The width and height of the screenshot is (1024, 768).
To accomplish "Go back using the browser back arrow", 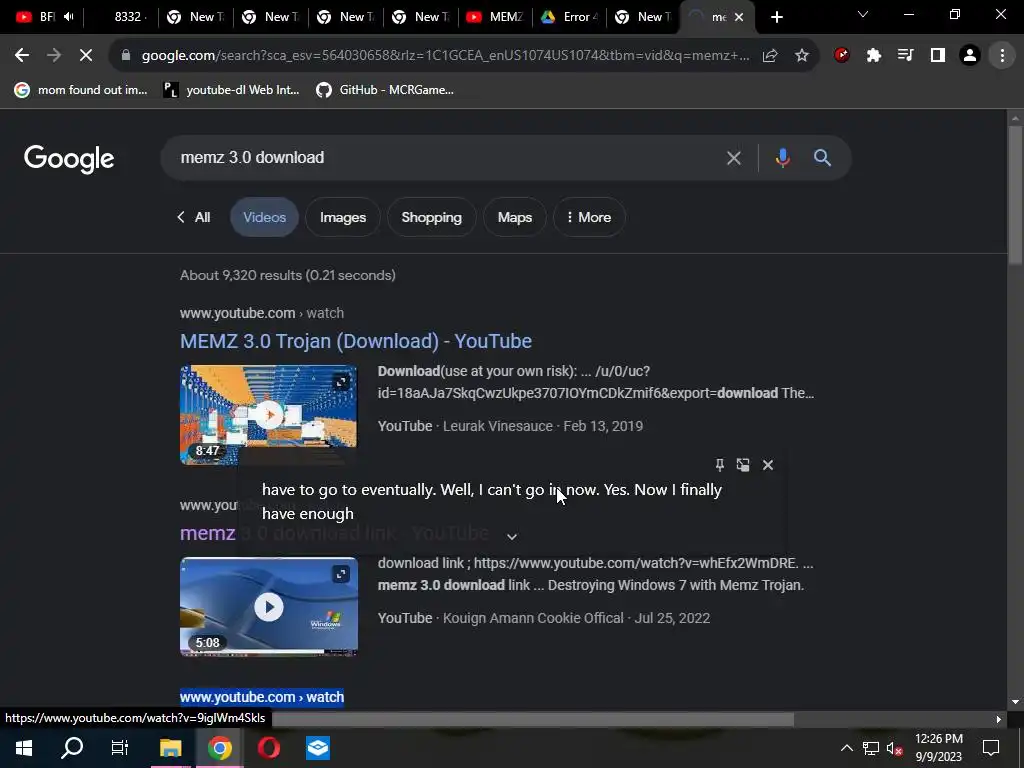I will pos(22,56).
